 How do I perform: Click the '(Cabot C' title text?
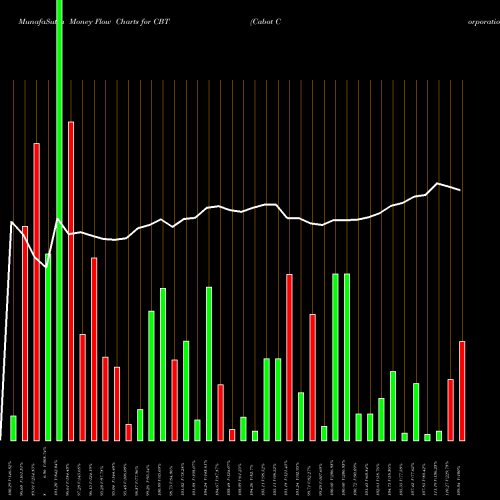coord(266,22)
